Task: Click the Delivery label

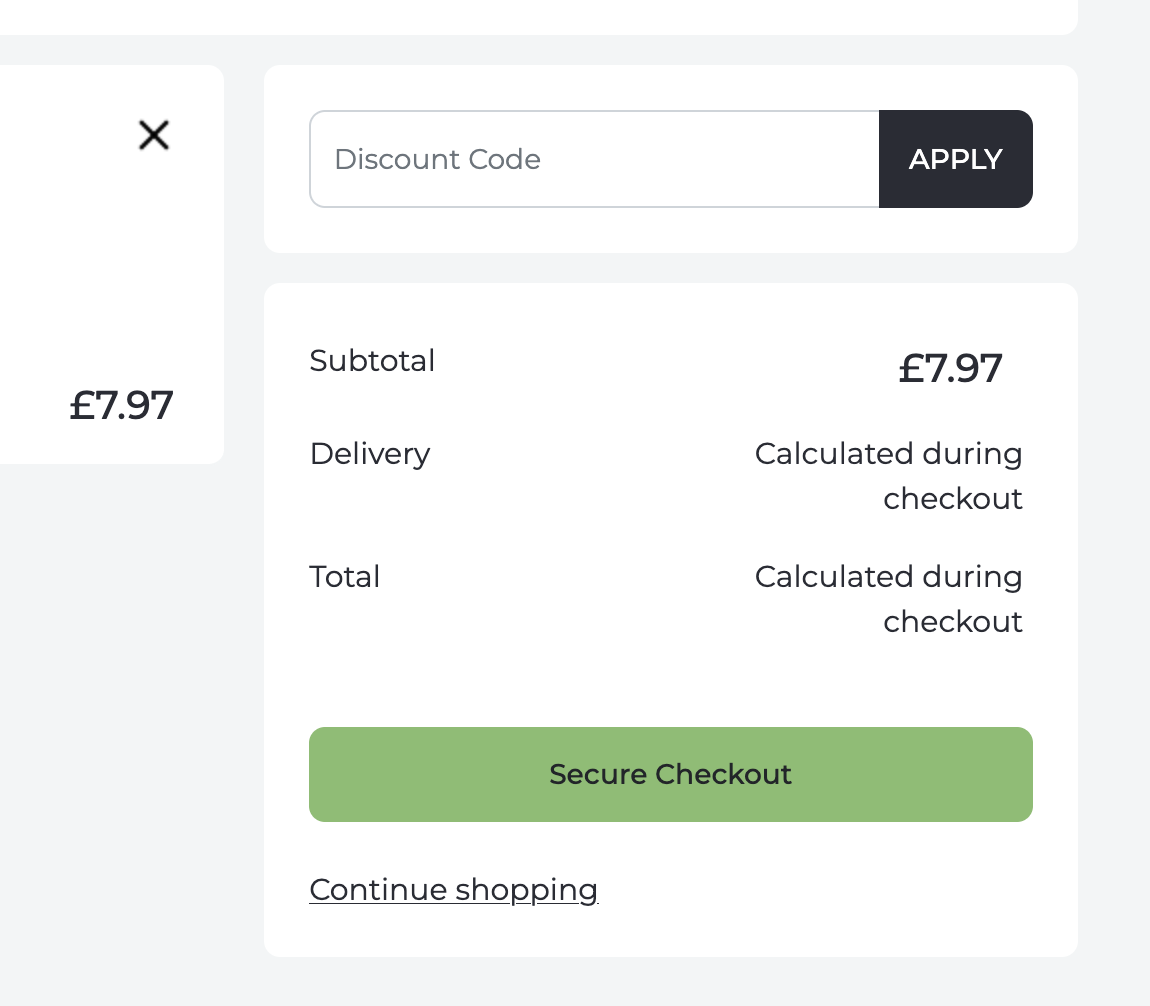Action: pos(369,454)
